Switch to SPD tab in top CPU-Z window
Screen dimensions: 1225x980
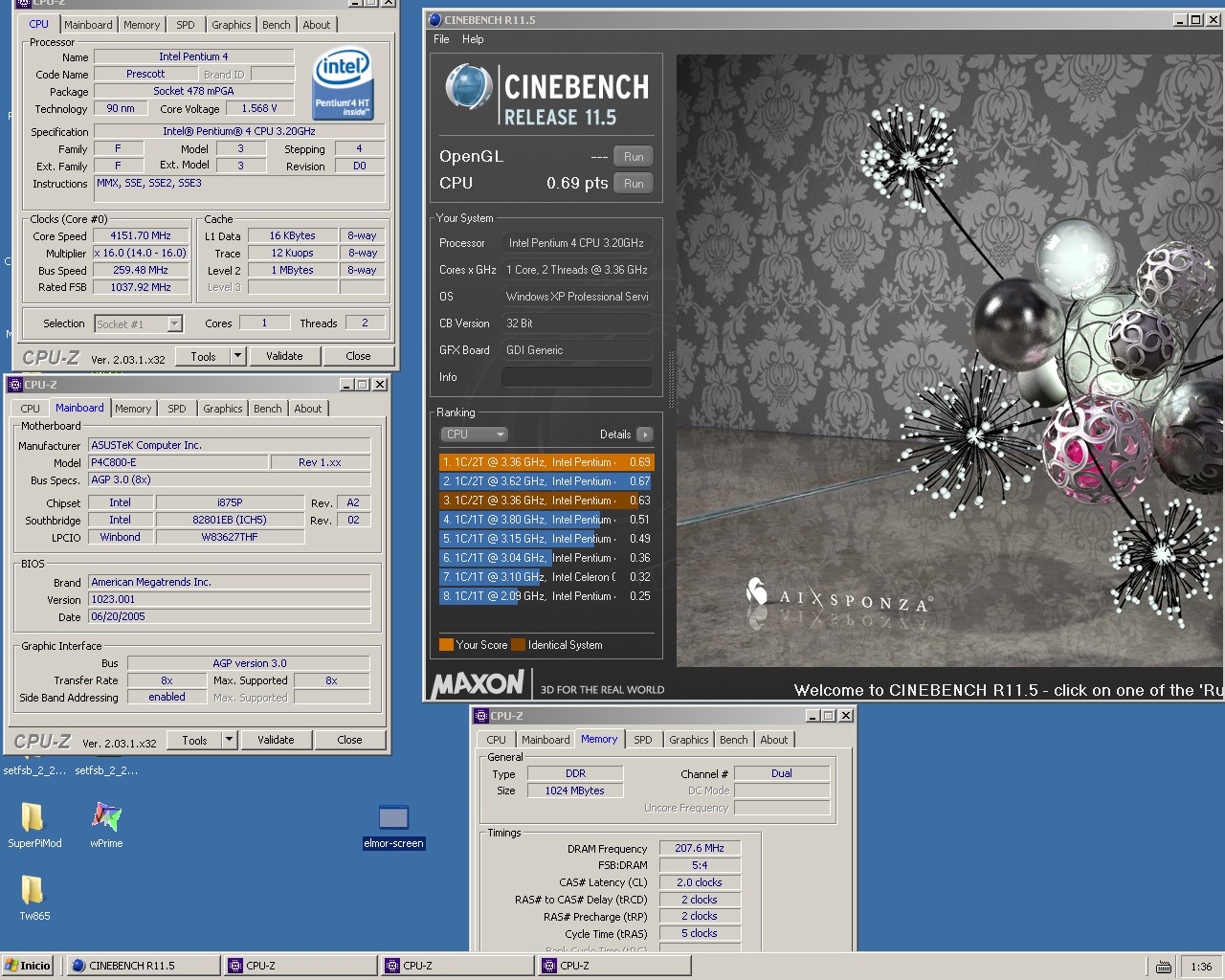[186, 25]
